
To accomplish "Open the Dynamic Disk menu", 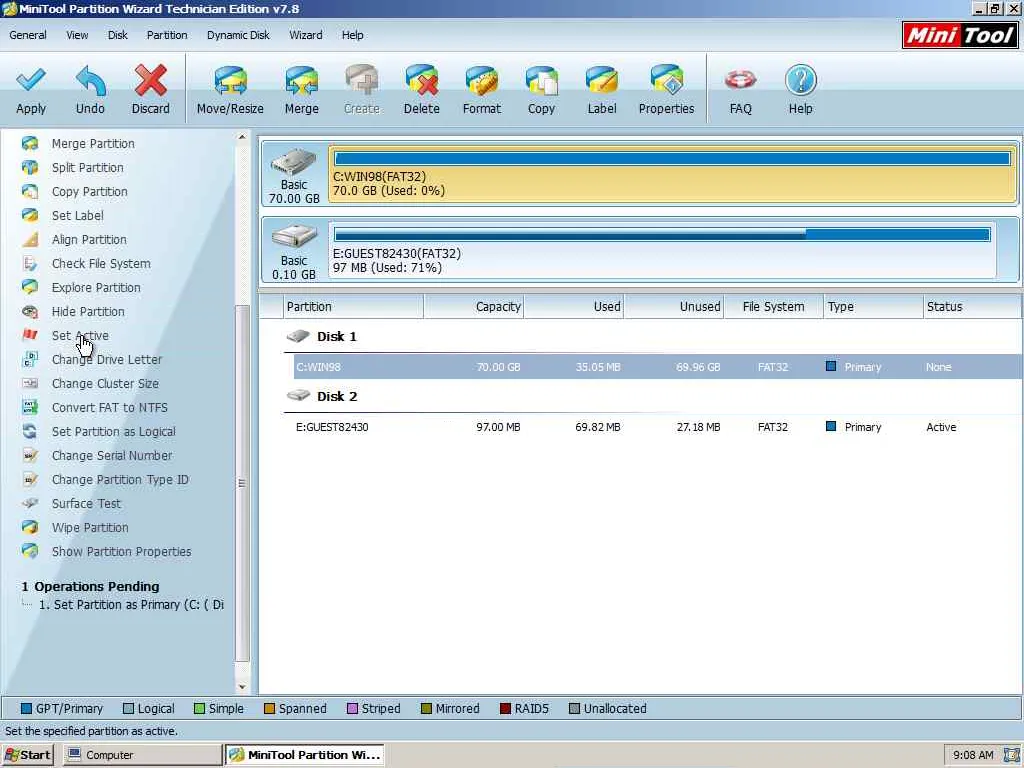I will (238, 35).
